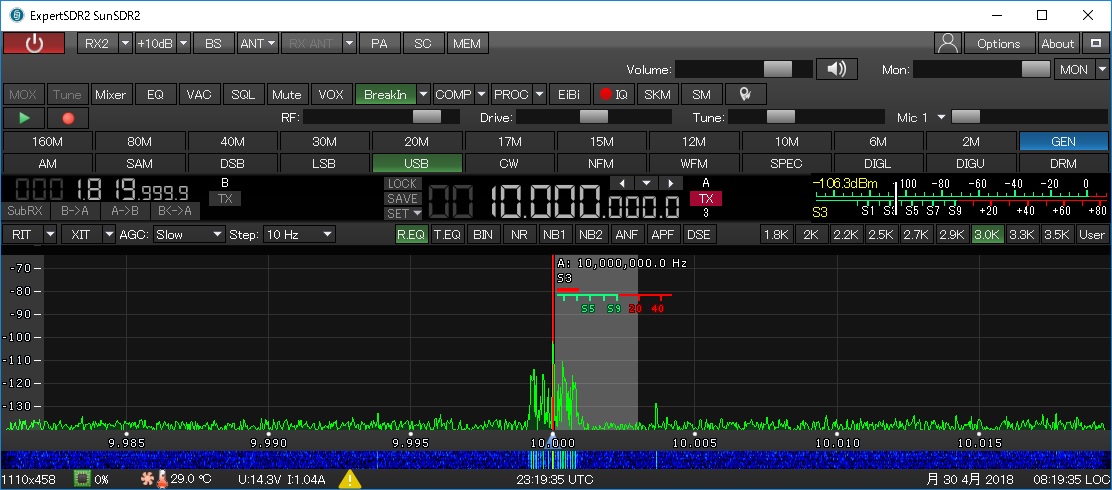Enable the RX2 receiver

[x=96, y=43]
